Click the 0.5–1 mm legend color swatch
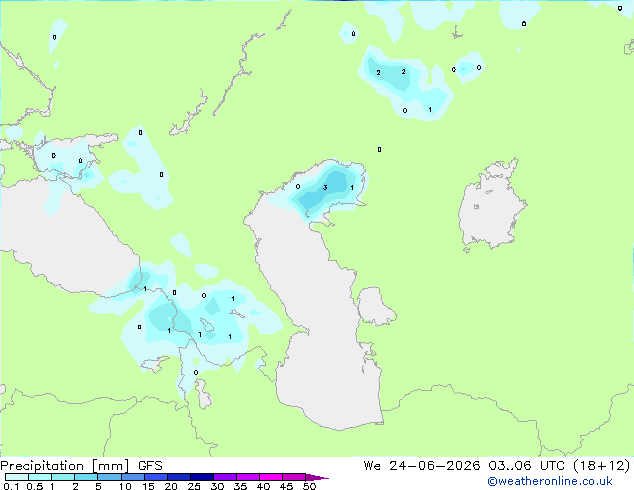 click(40, 477)
